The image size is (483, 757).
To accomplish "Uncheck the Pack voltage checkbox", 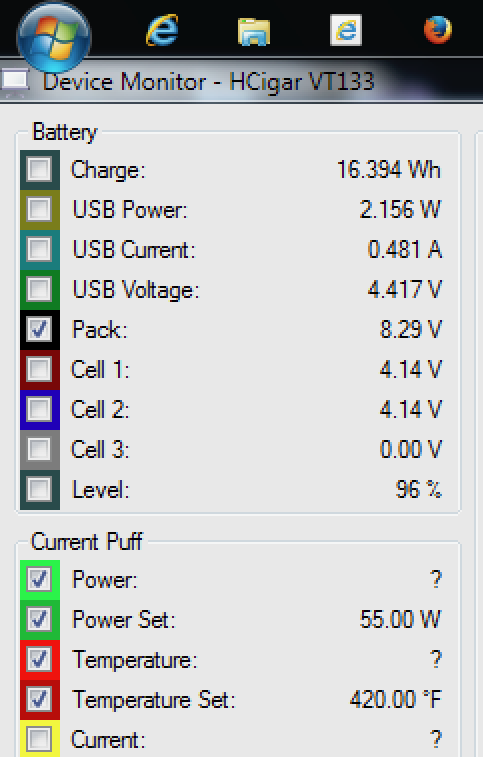I will pyautogui.click(x=39, y=330).
